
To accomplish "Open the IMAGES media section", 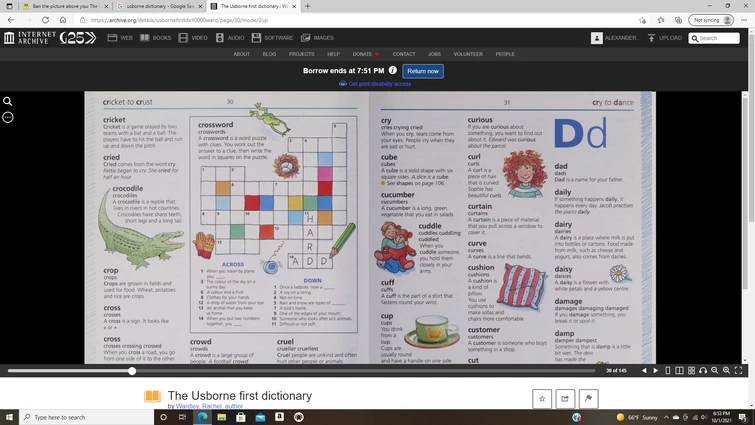I will click(x=317, y=38).
